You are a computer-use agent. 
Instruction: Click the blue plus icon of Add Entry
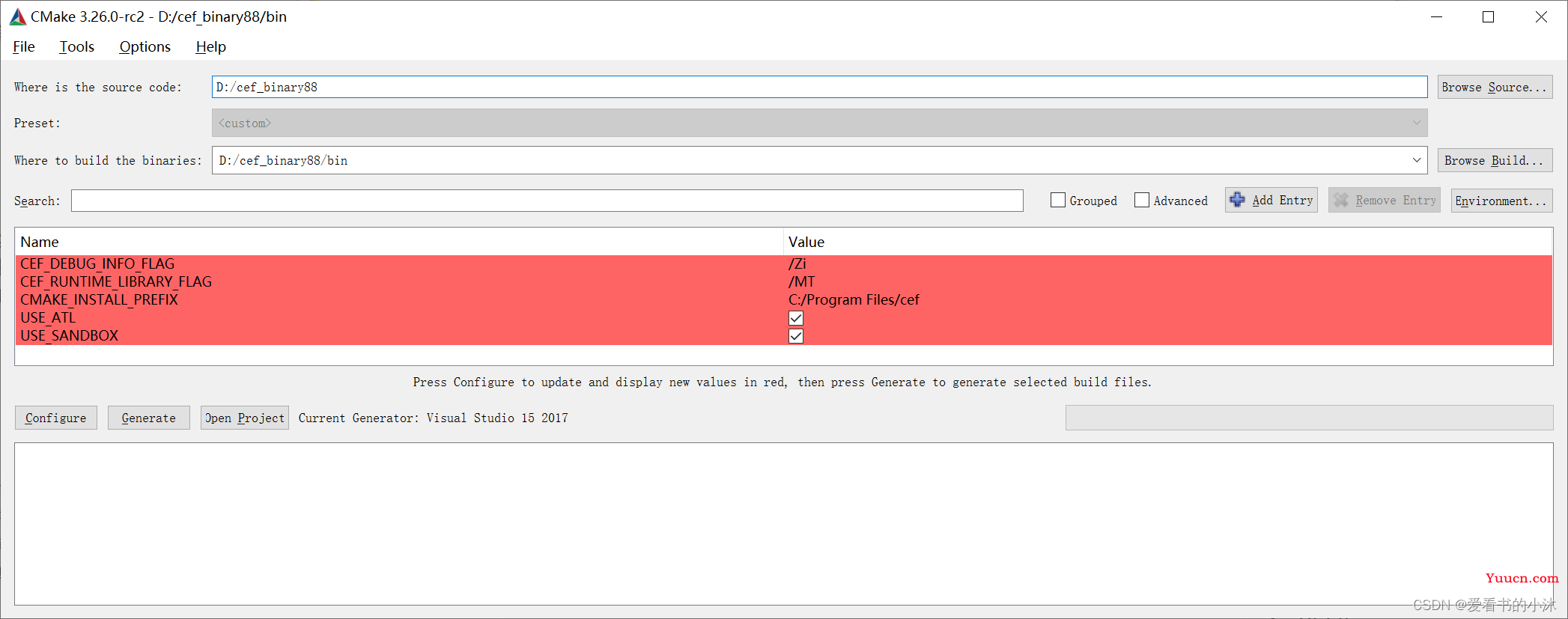pos(1238,200)
